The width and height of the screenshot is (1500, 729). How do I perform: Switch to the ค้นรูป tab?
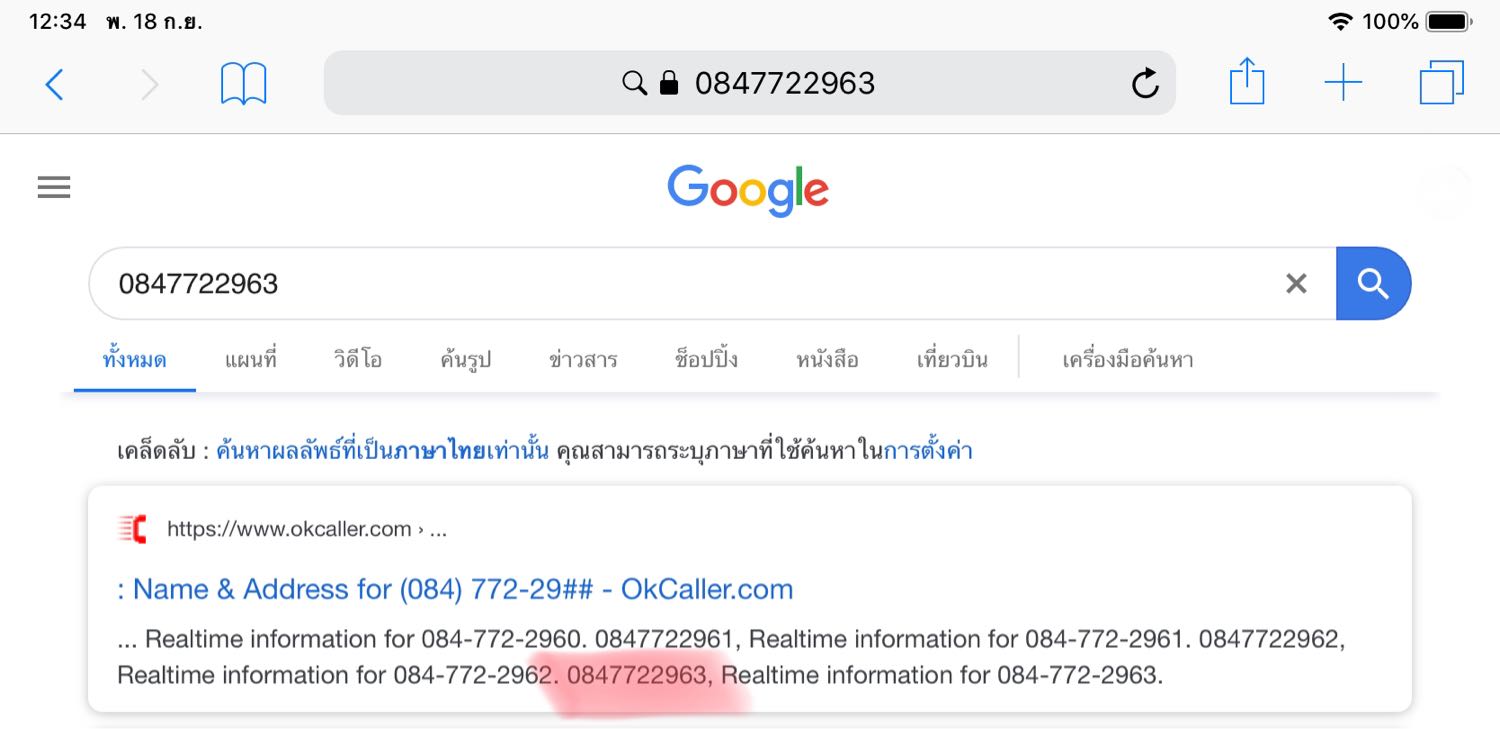(x=465, y=360)
